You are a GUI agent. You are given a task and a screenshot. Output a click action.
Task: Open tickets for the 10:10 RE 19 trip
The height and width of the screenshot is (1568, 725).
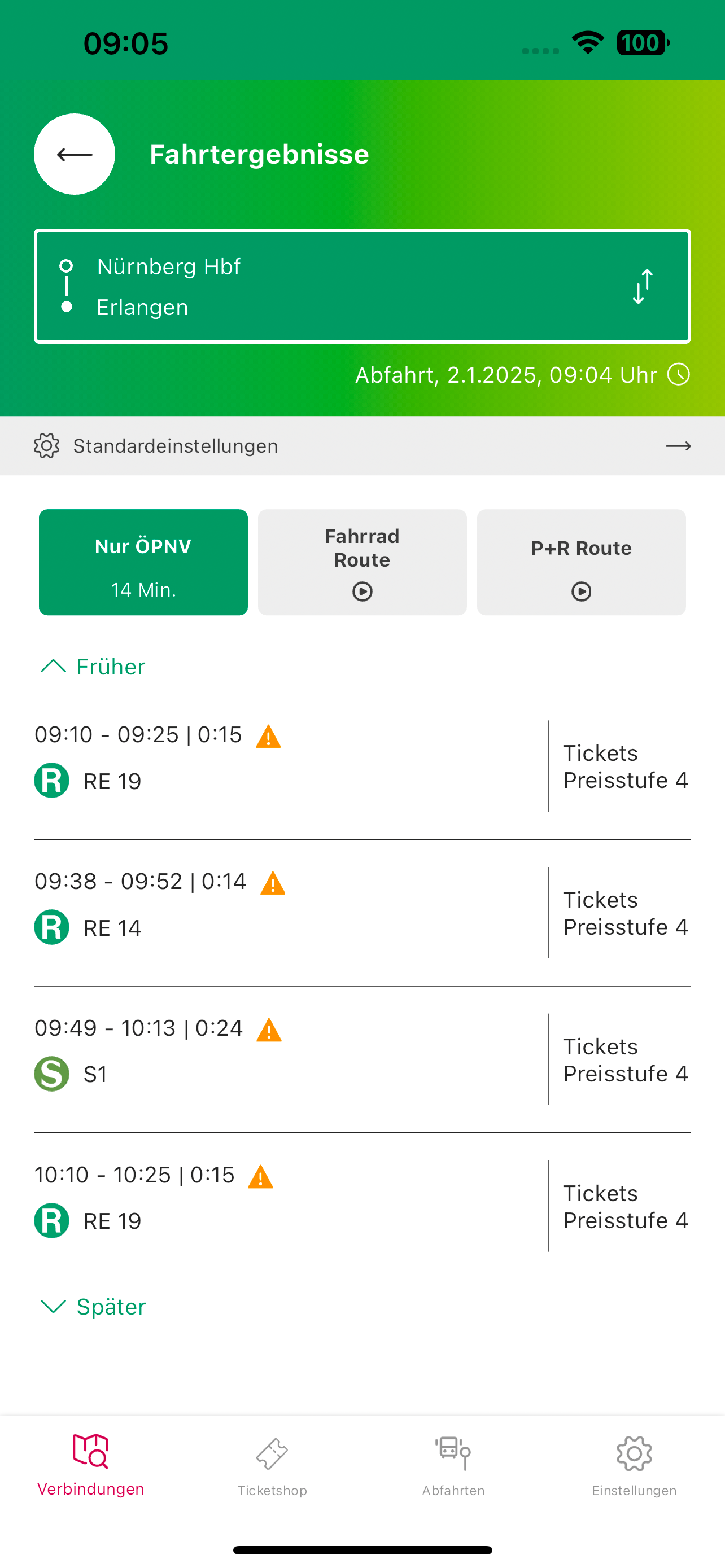coord(625,1206)
